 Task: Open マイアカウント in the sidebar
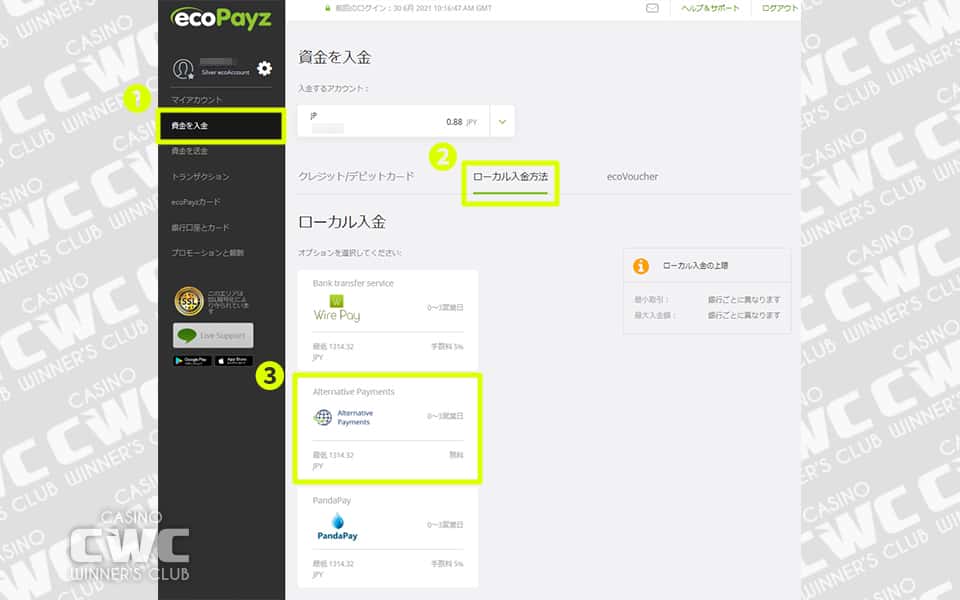[197, 100]
